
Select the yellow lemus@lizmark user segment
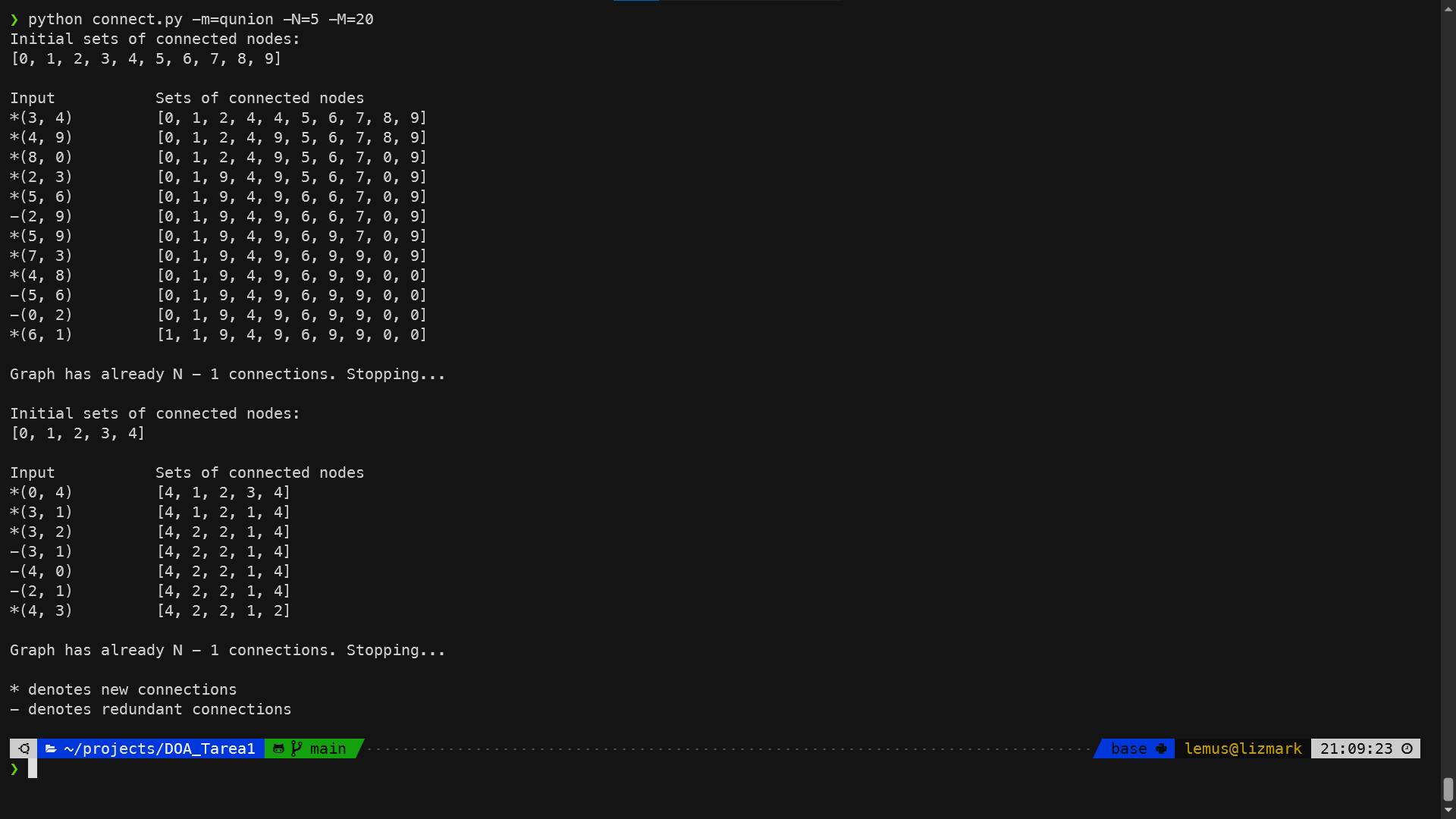1242,748
